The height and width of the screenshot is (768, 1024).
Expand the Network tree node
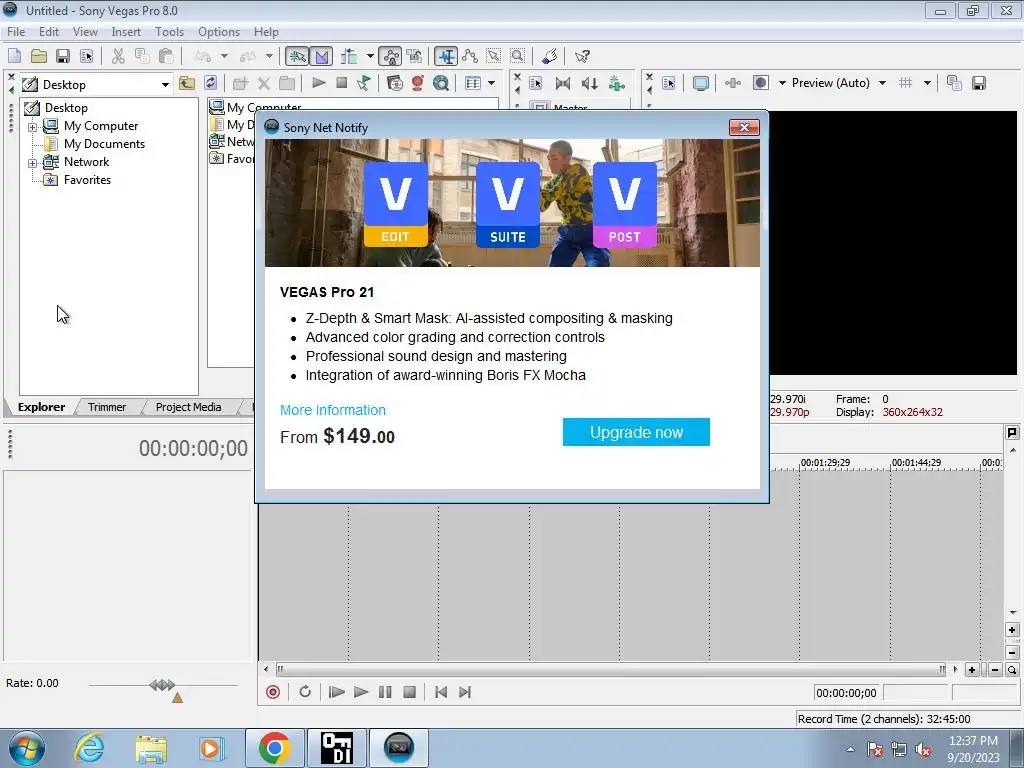point(32,163)
